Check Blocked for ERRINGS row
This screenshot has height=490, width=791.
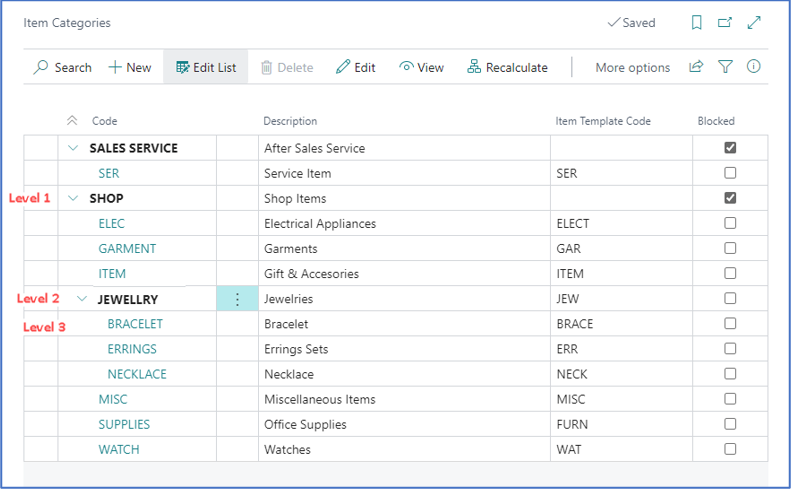[730, 349]
